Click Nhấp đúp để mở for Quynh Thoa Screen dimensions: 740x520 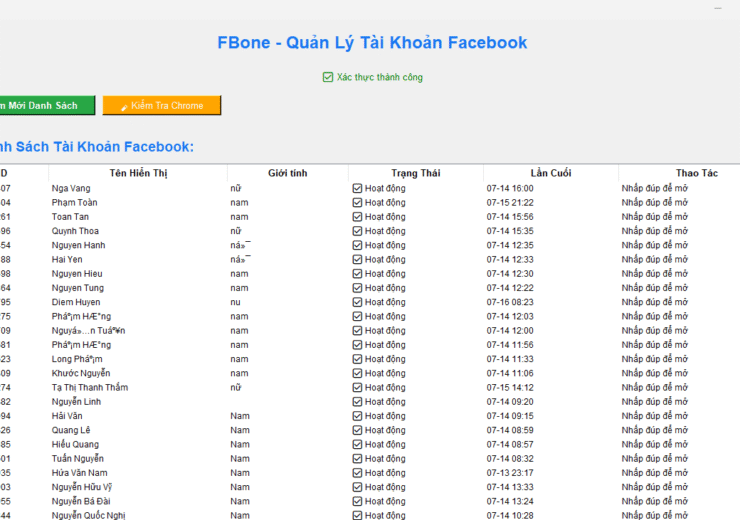coord(654,231)
